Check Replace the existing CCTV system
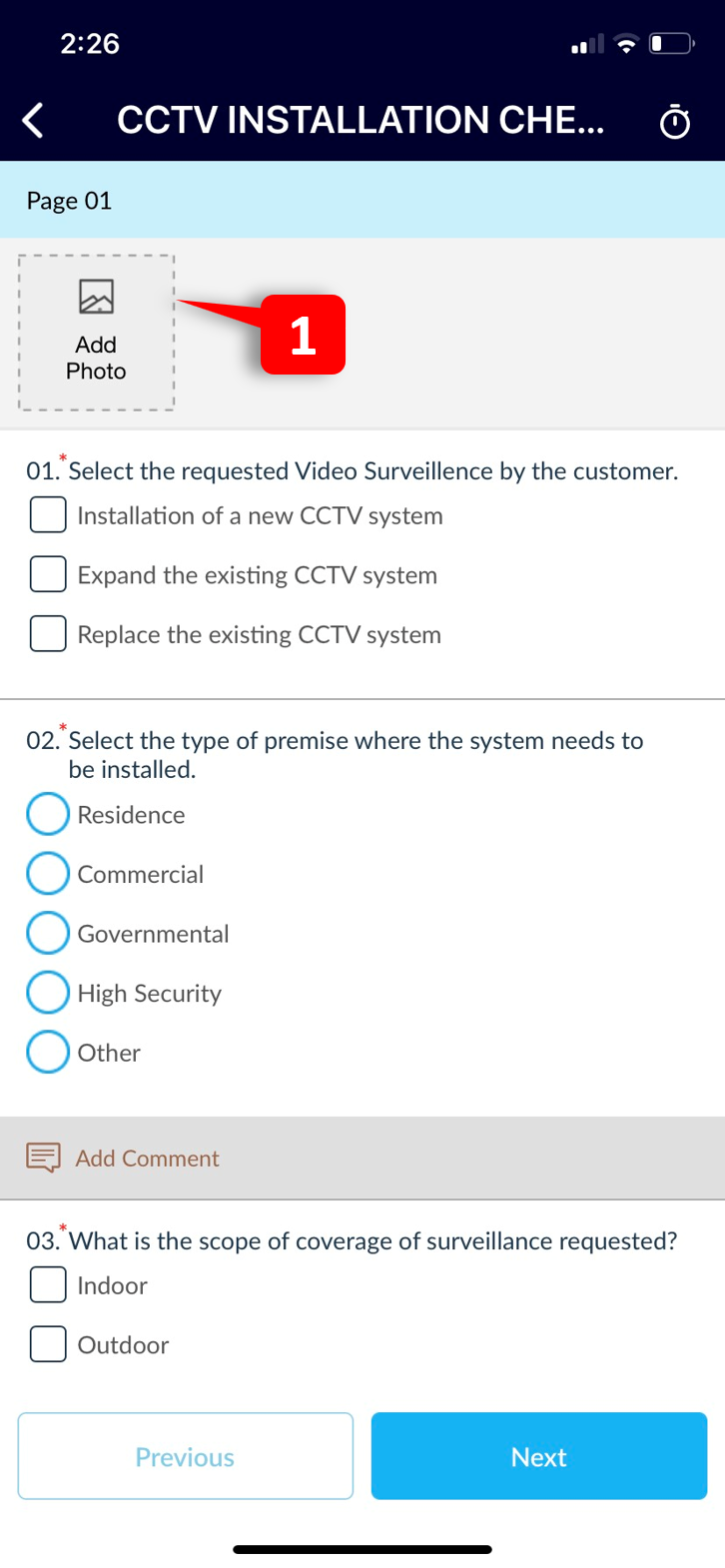 click(x=48, y=633)
